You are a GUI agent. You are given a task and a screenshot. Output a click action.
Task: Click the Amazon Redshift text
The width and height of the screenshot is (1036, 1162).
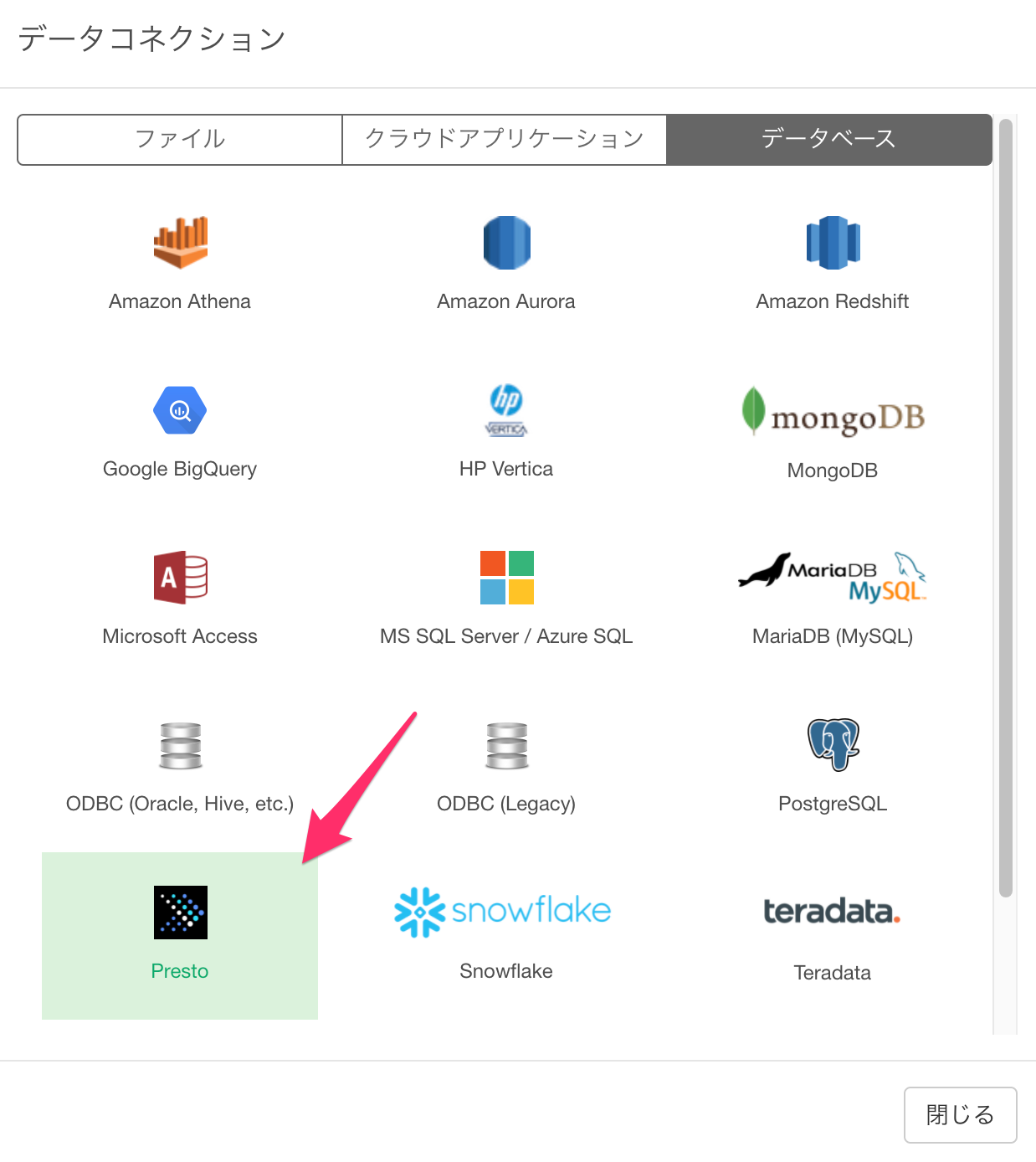click(x=833, y=301)
